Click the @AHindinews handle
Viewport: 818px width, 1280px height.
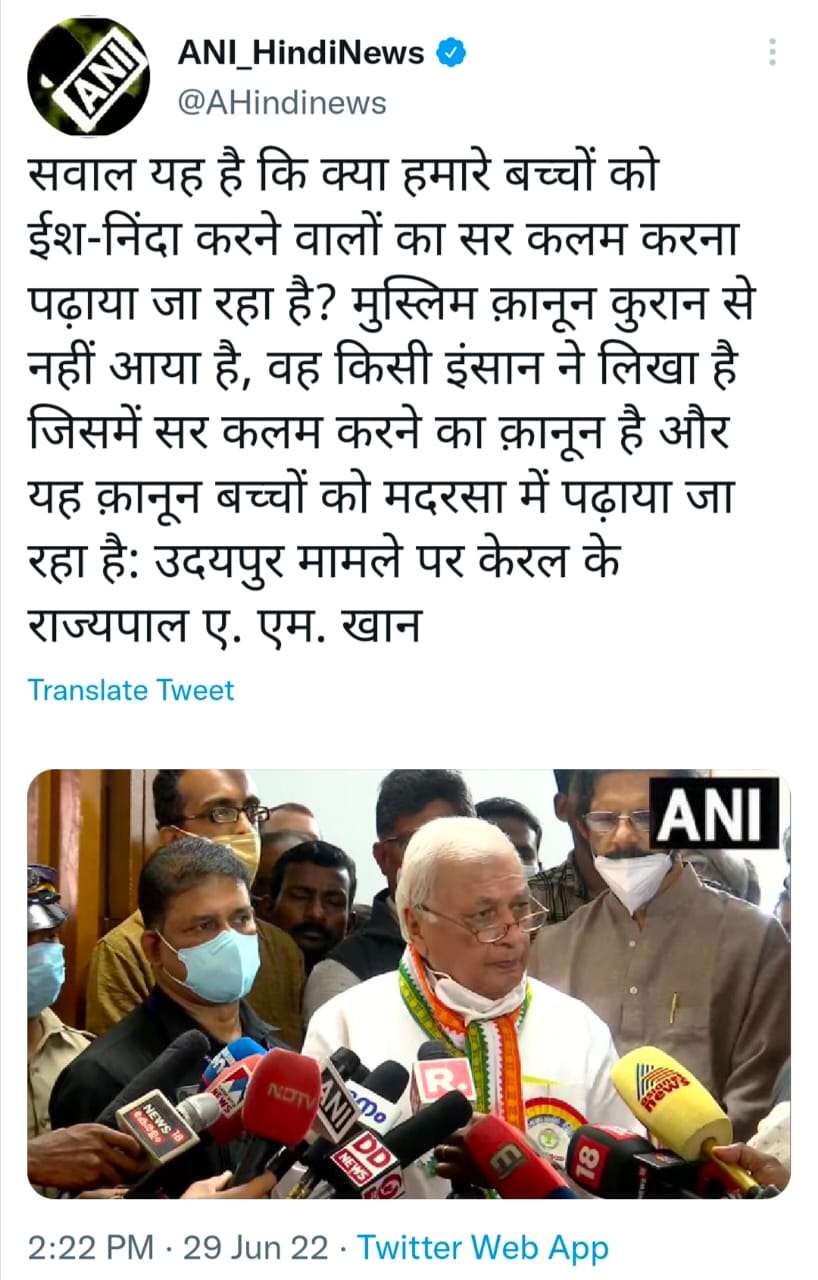click(x=282, y=101)
